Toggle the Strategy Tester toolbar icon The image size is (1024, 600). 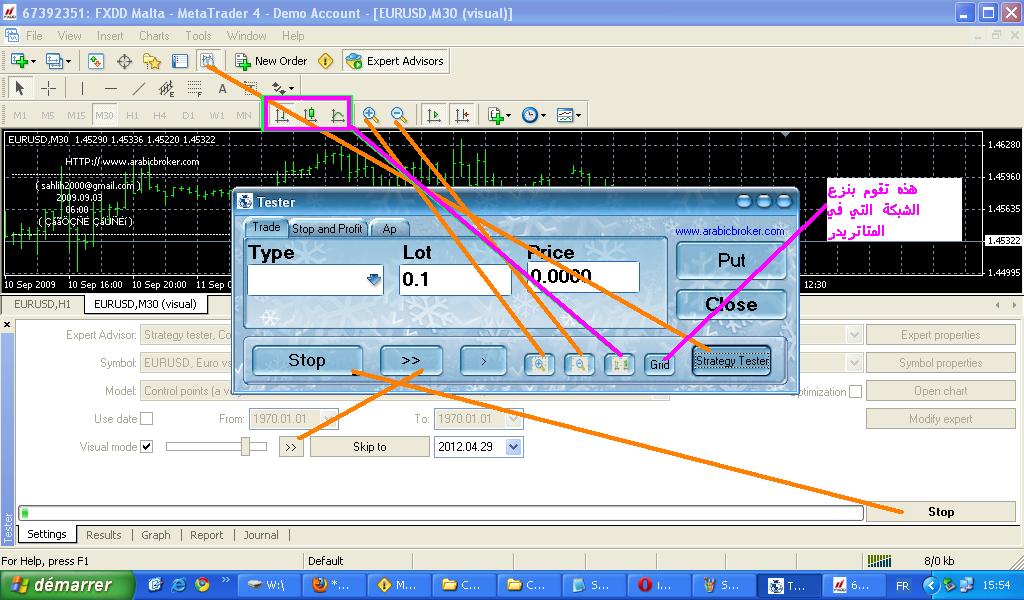click(208, 61)
